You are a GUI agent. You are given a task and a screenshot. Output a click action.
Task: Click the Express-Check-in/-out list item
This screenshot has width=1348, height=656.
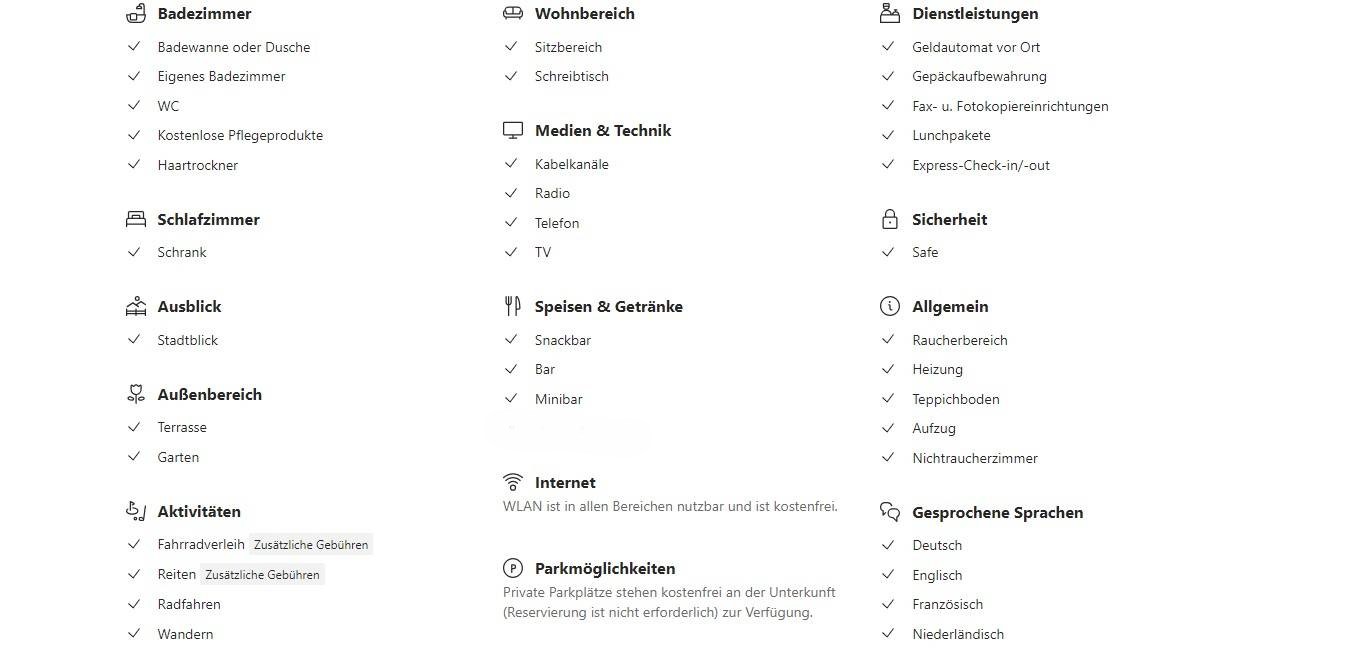tap(981, 165)
